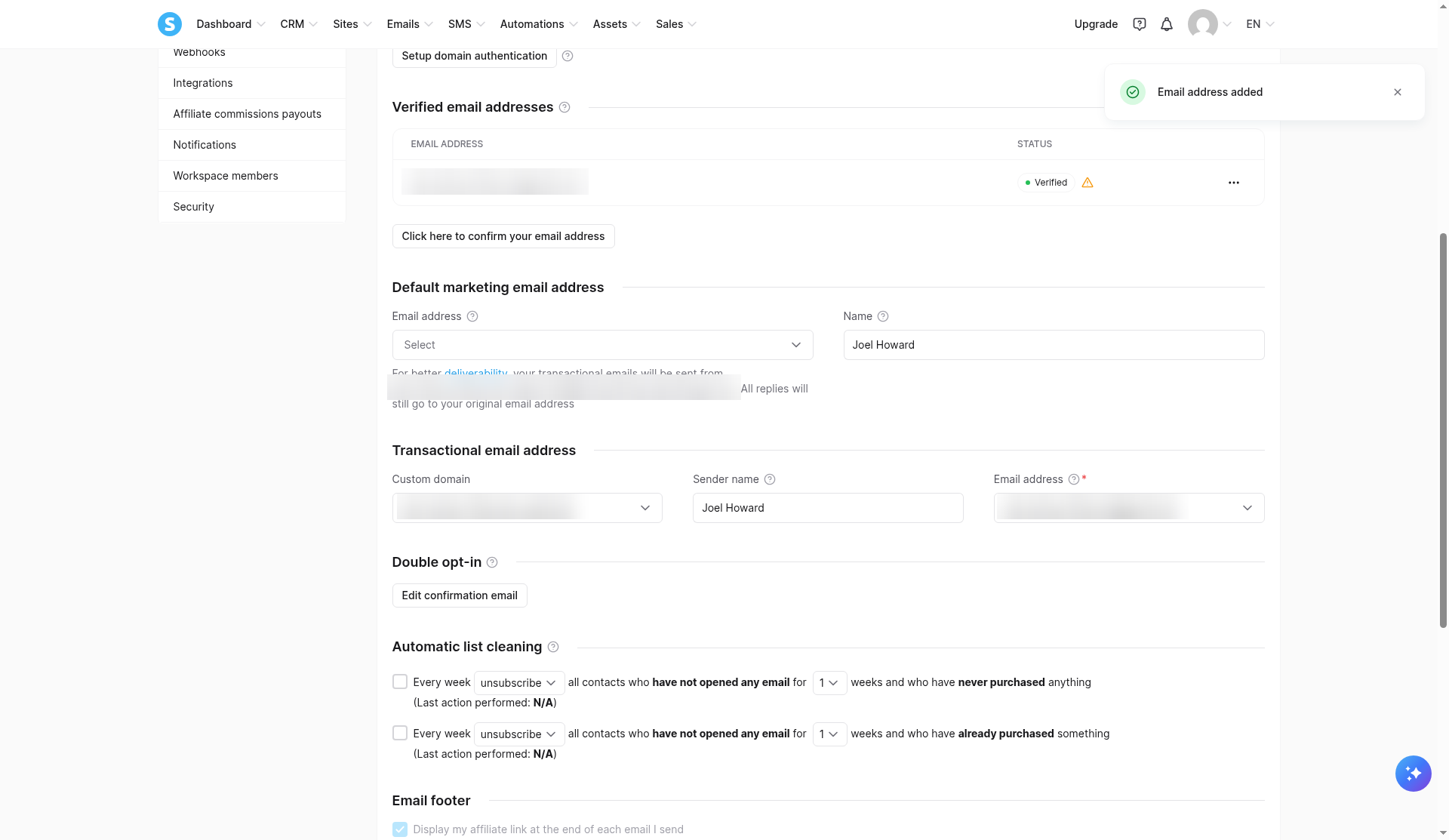Click the Systeme logo icon
Screen dimensions: 1449x840
pos(169,24)
